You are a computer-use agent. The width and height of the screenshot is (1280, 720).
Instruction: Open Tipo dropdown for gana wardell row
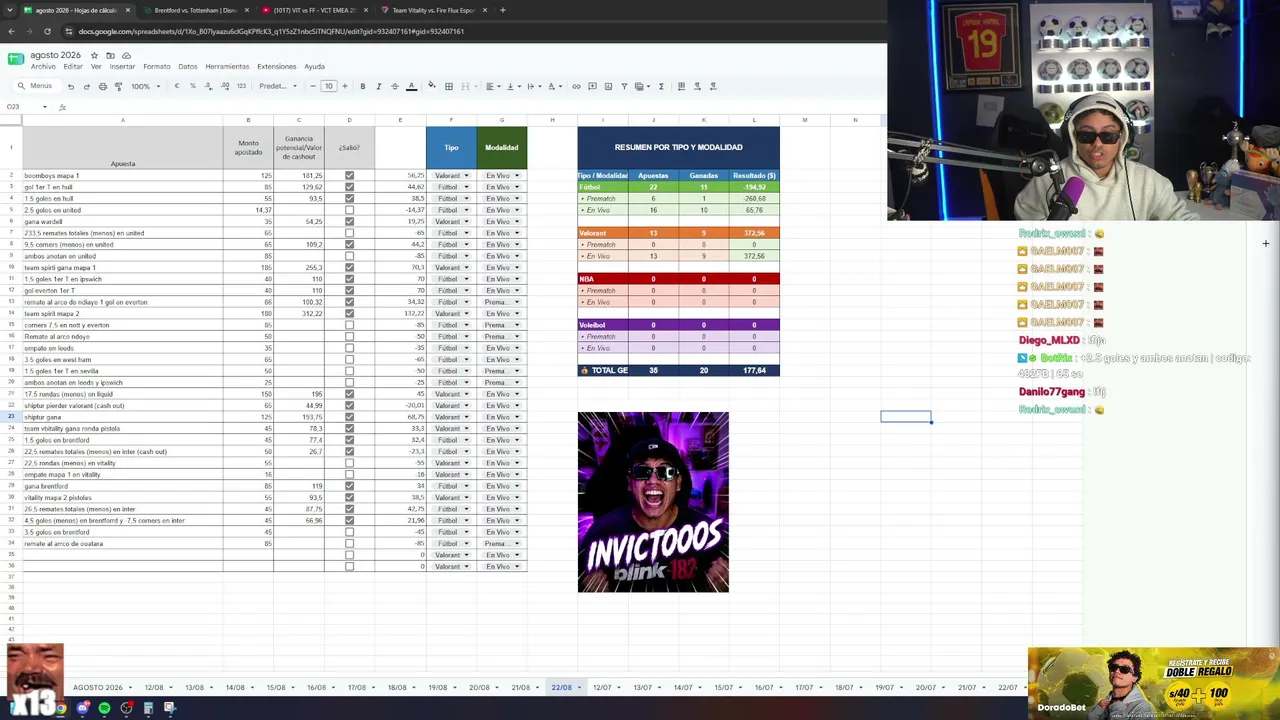coord(451,222)
